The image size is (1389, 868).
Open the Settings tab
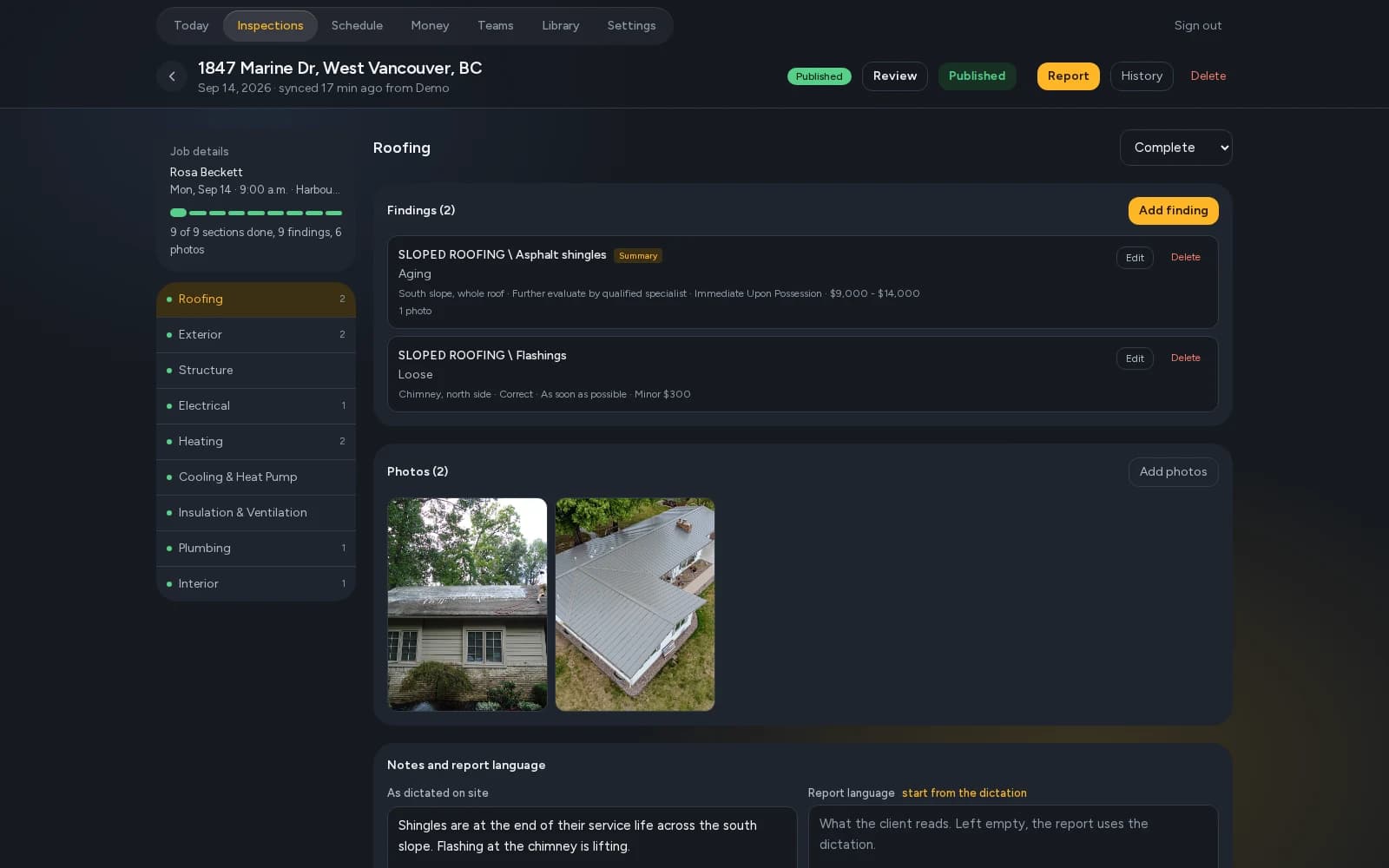pyautogui.click(x=631, y=26)
